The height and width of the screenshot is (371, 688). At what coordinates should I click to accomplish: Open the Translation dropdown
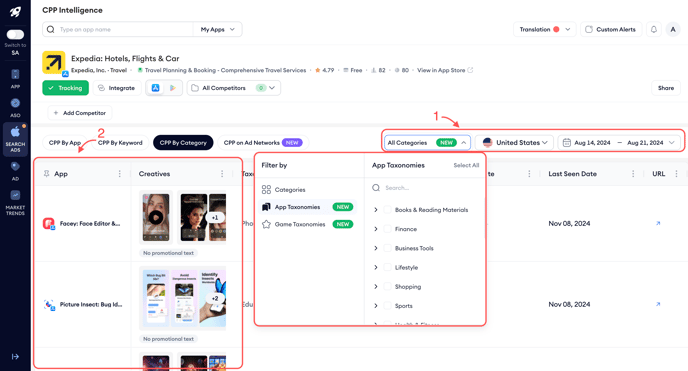tap(545, 29)
